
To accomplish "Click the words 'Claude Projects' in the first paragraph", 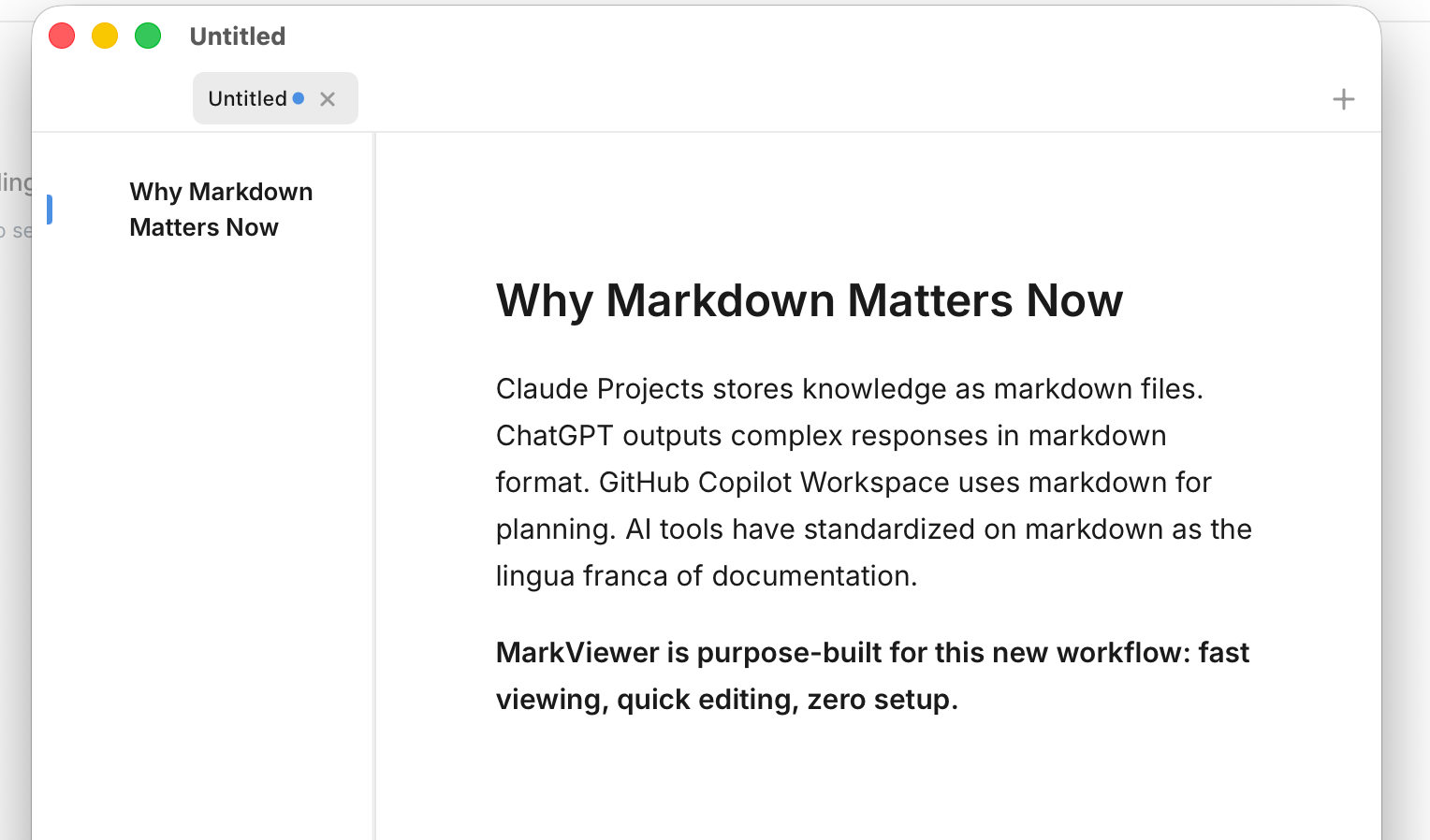I will pos(599,389).
